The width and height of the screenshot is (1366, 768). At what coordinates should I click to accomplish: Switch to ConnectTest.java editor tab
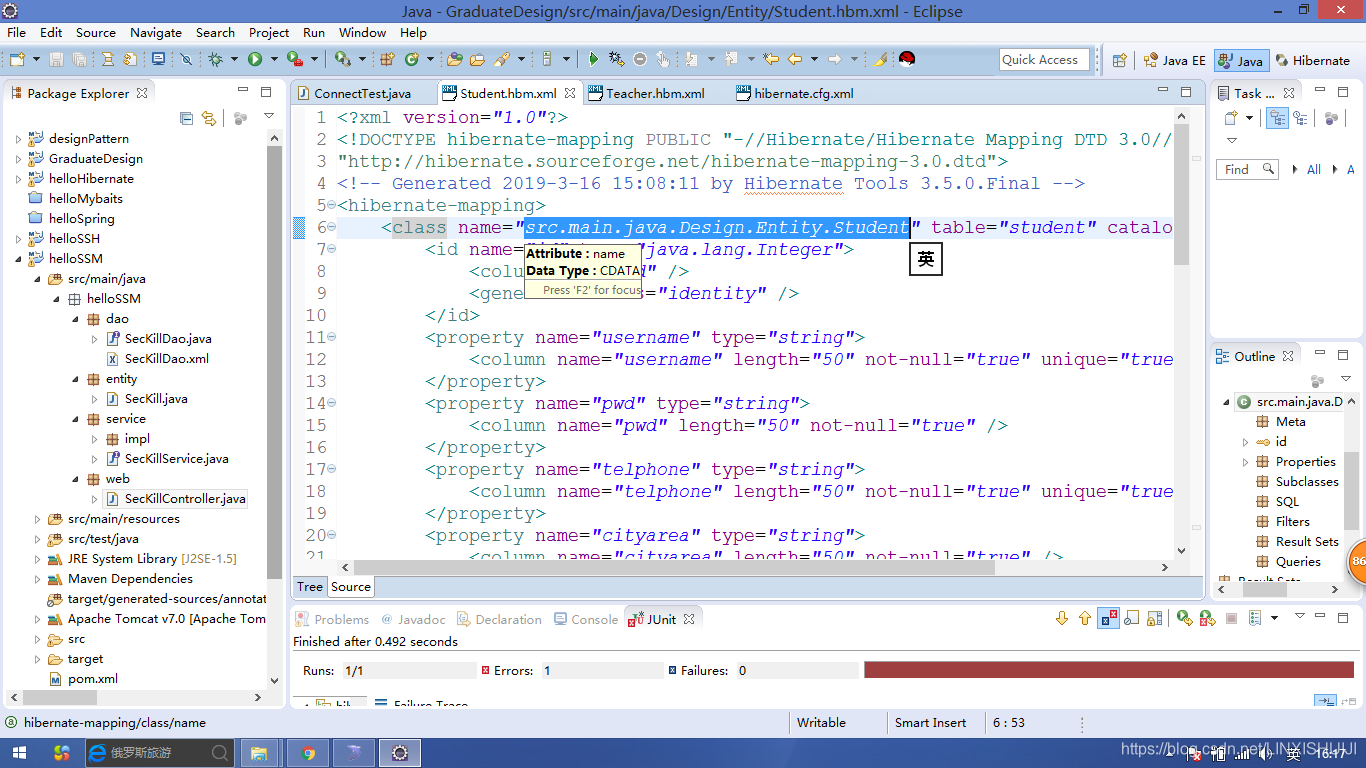click(362, 93)
